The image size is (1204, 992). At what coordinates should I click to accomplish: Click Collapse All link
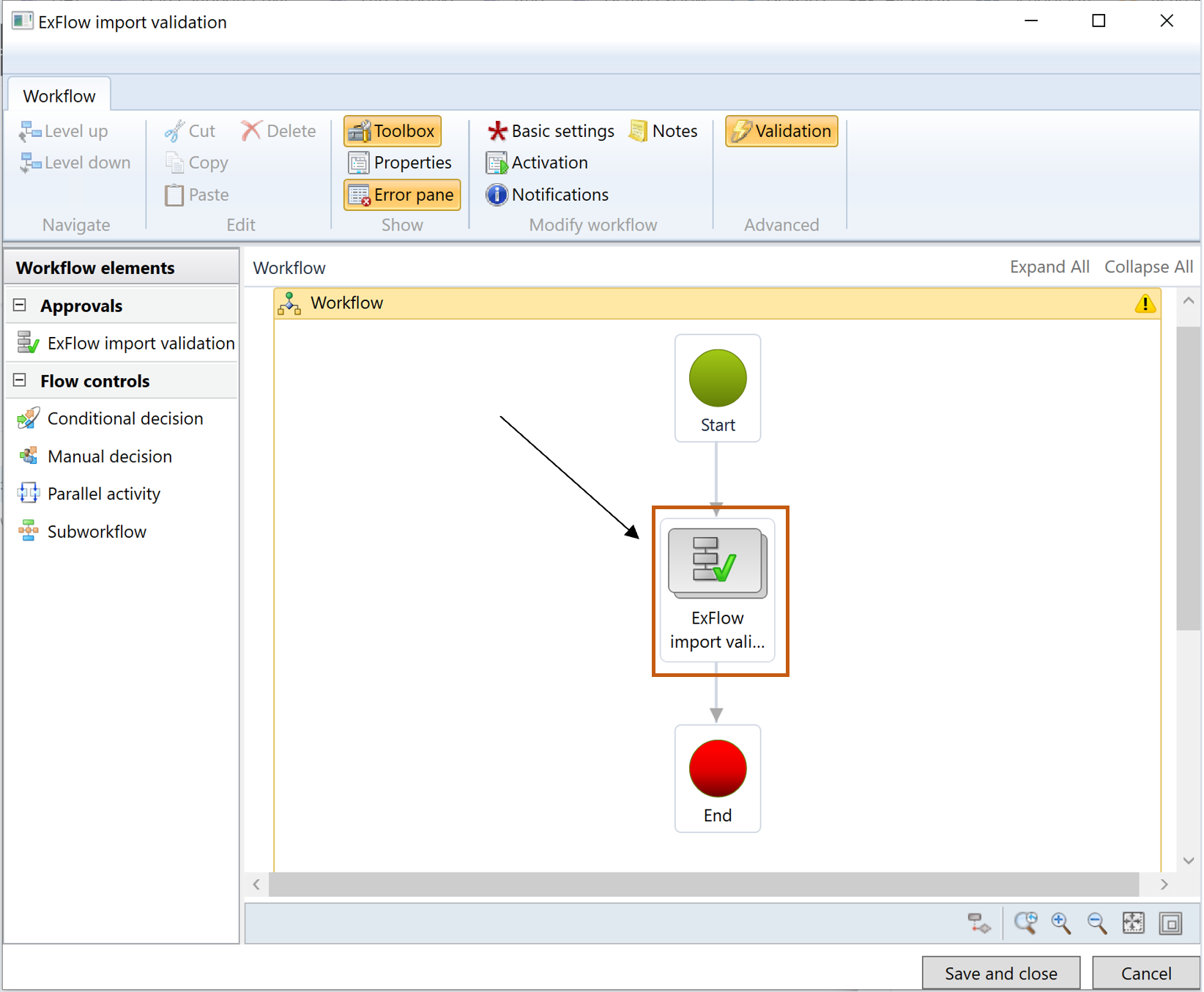point(1148,267)
